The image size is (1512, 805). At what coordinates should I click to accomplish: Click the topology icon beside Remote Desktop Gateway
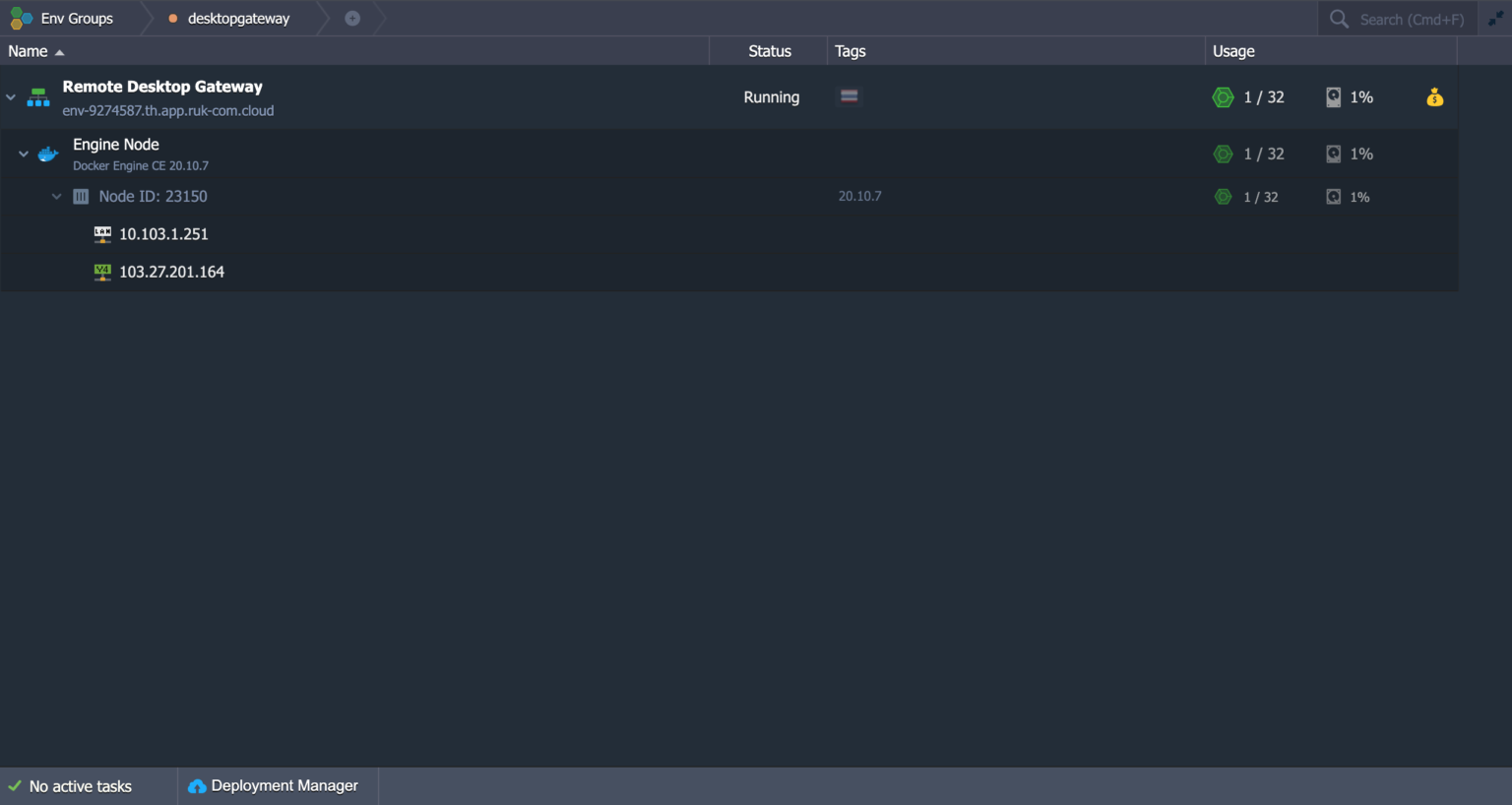[37, 96]
